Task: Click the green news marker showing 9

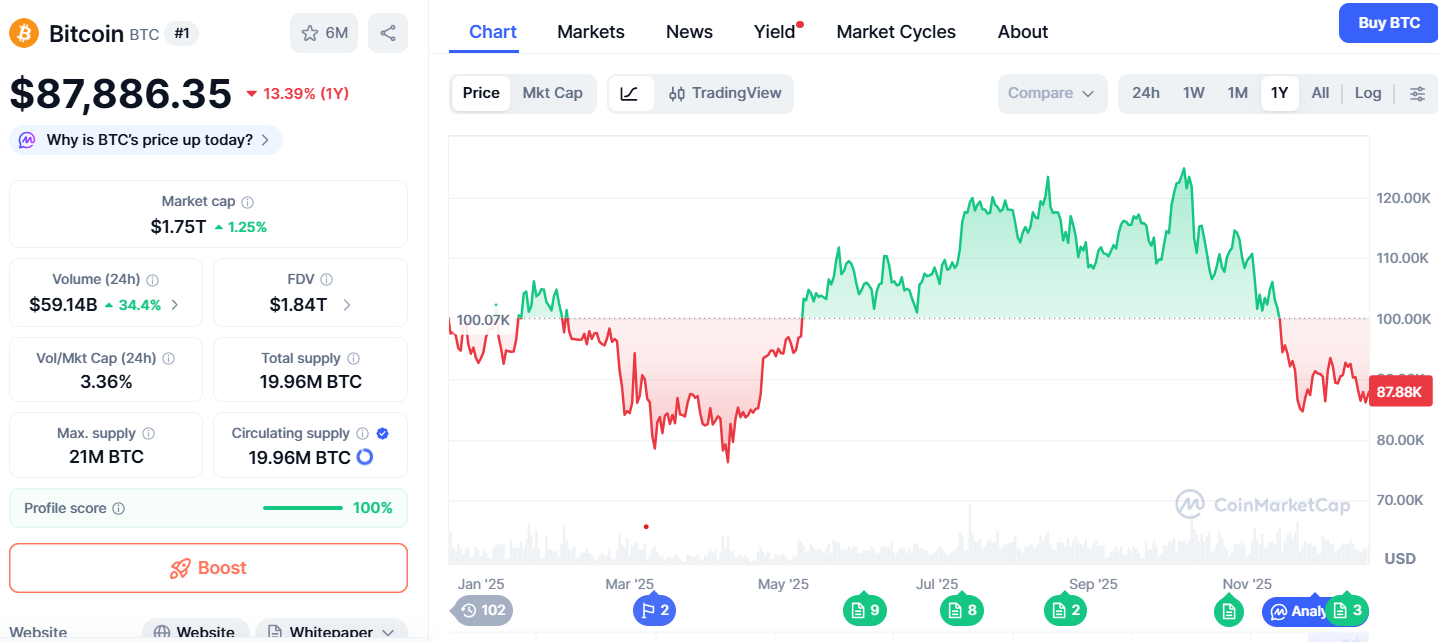Action: 865,610
